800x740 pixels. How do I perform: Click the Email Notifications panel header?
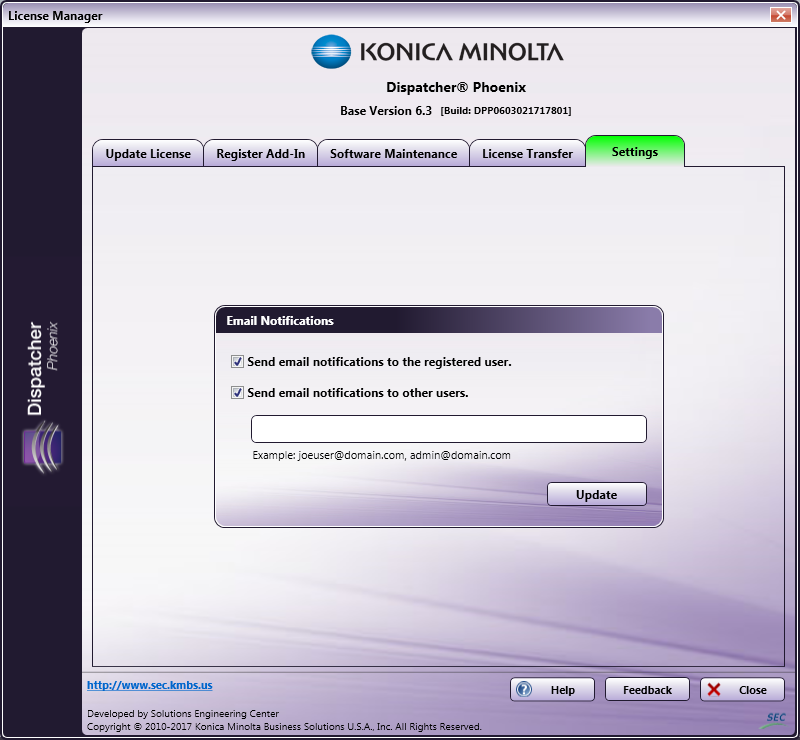(x=439, y=320)
